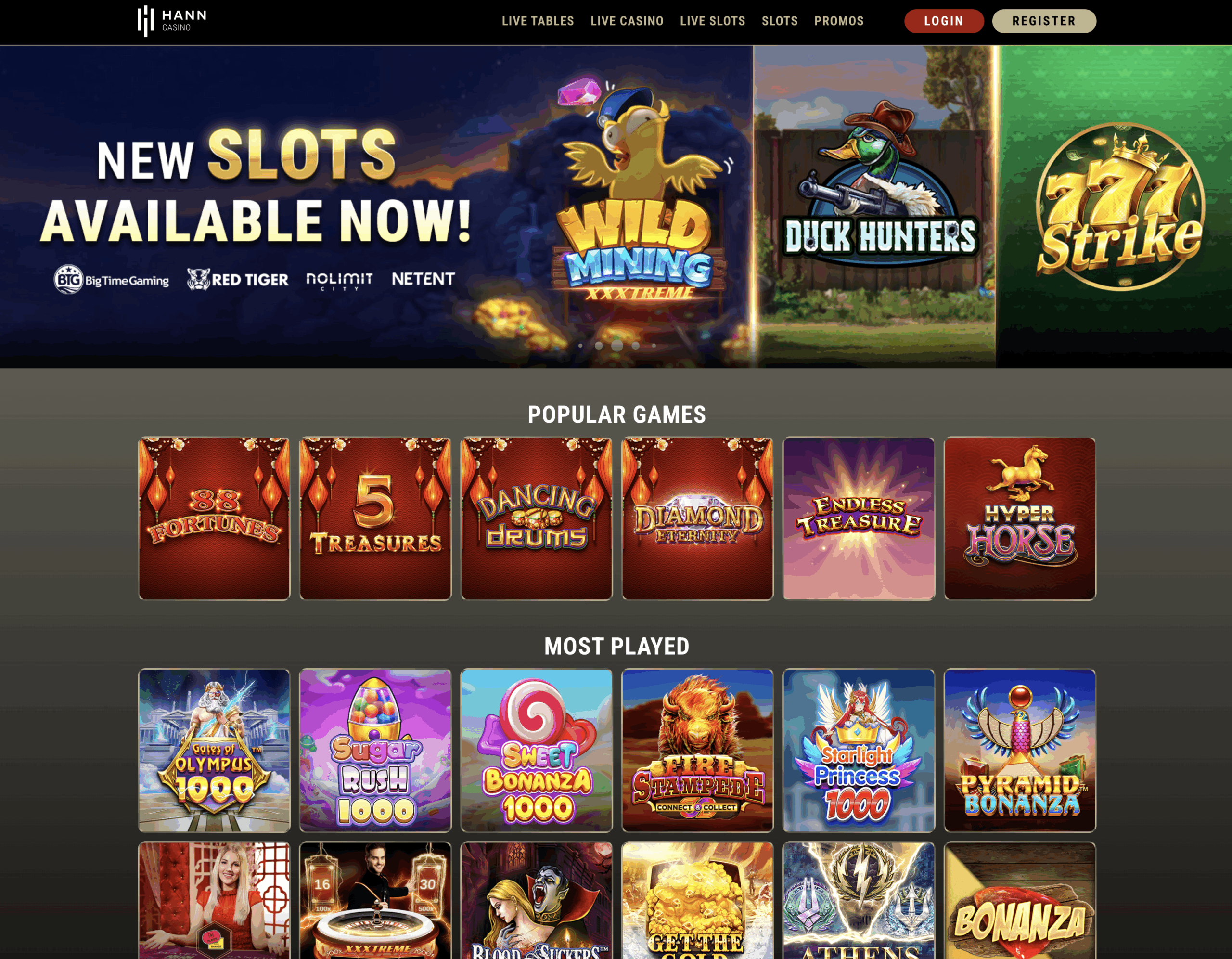Click the red Login button

pos(944,21)
